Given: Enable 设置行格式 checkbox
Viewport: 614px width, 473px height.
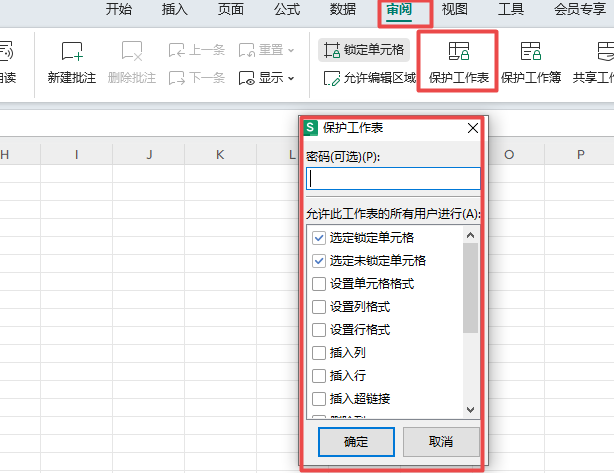Looking at the screenshot, I should pyautogui.click(x=319, y=330).
